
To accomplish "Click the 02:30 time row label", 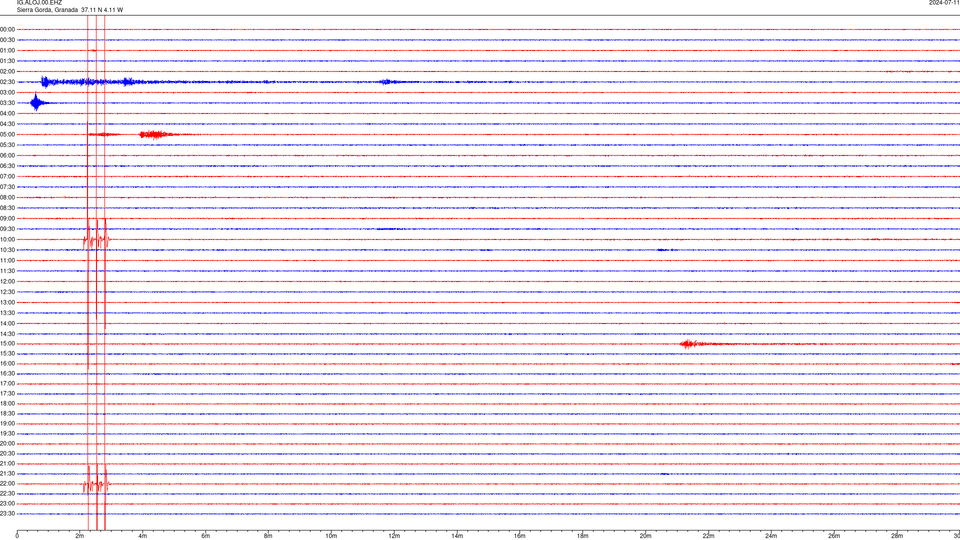I will 7,82.
